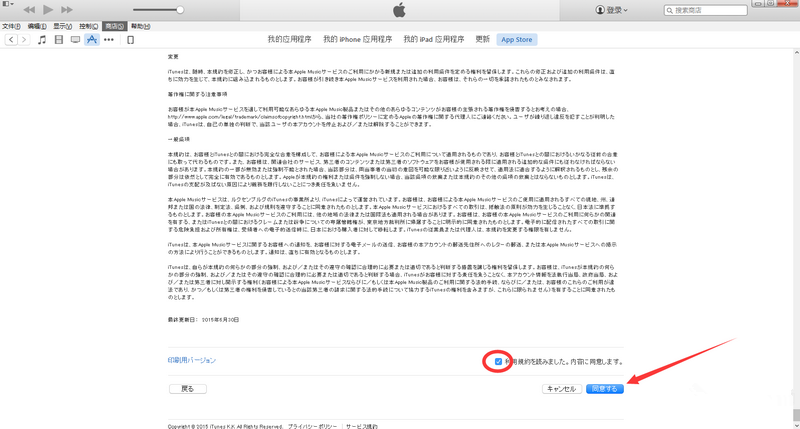Click the blue 同意する agree button
Viewport: 800px width, 429px height.
[605, 389]
